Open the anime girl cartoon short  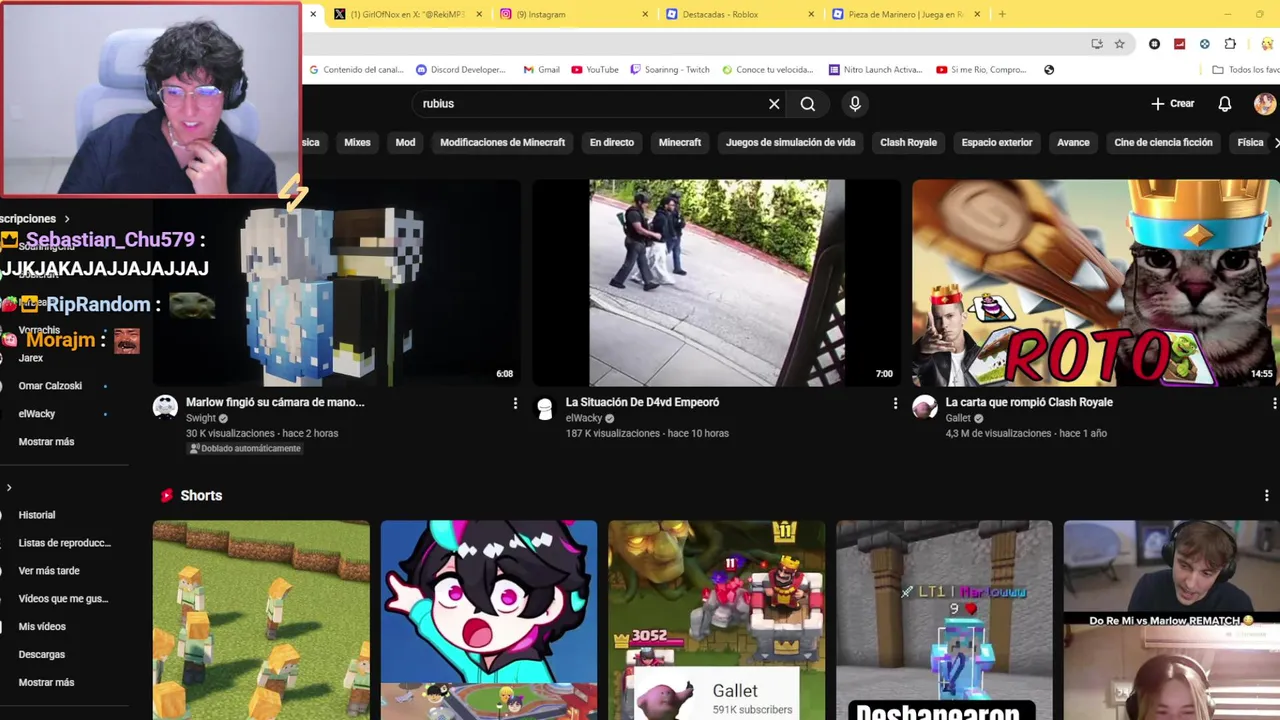(x=489, y=620)
